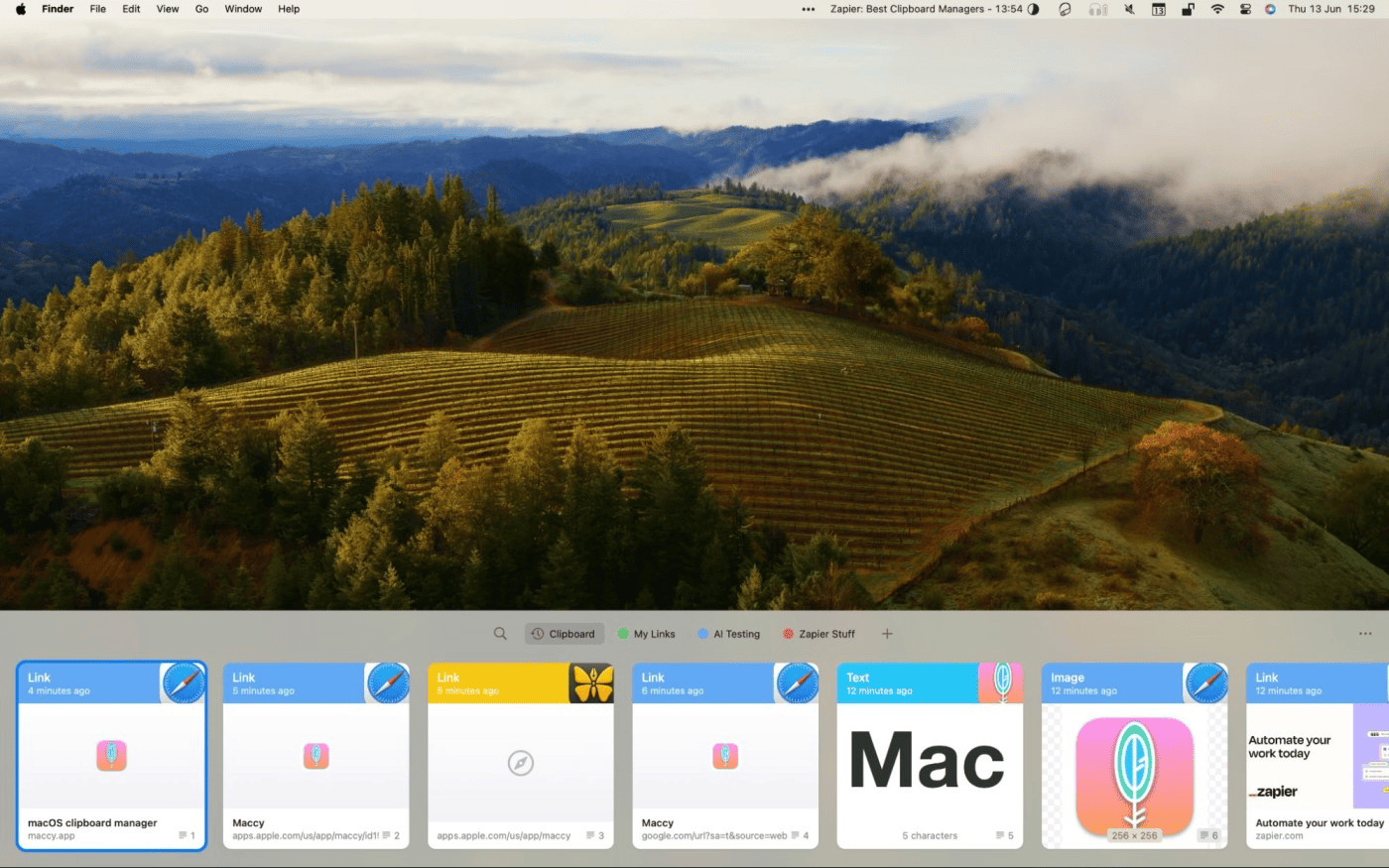Open search with the magnifying glass icon
The height and width of the screenshot is (868, 1389).
500,633
